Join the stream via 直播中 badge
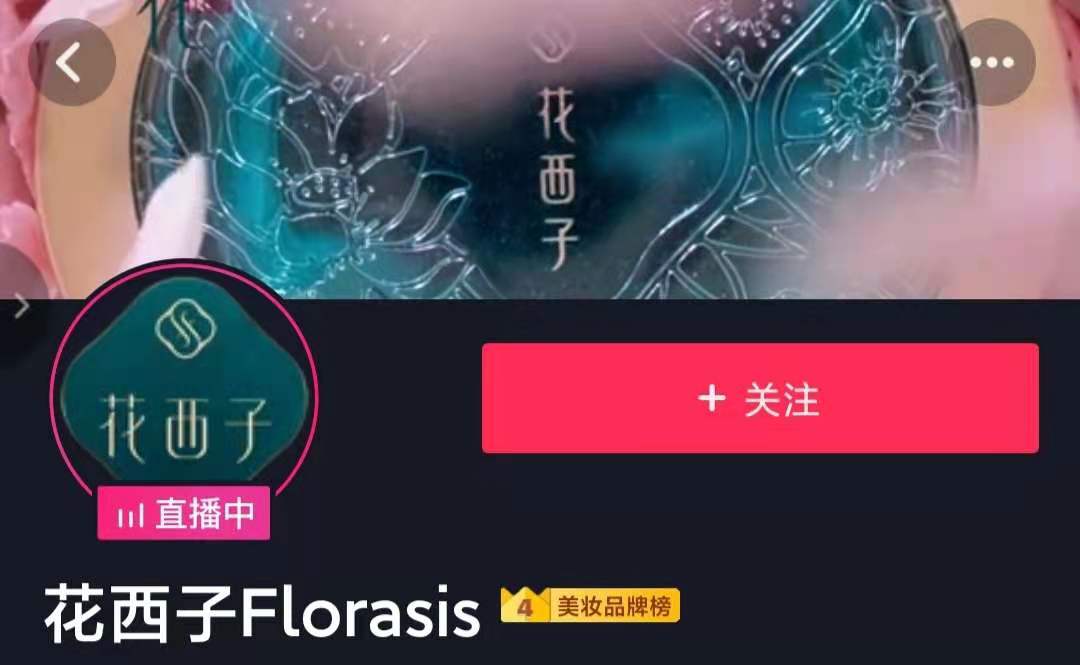 183,513
